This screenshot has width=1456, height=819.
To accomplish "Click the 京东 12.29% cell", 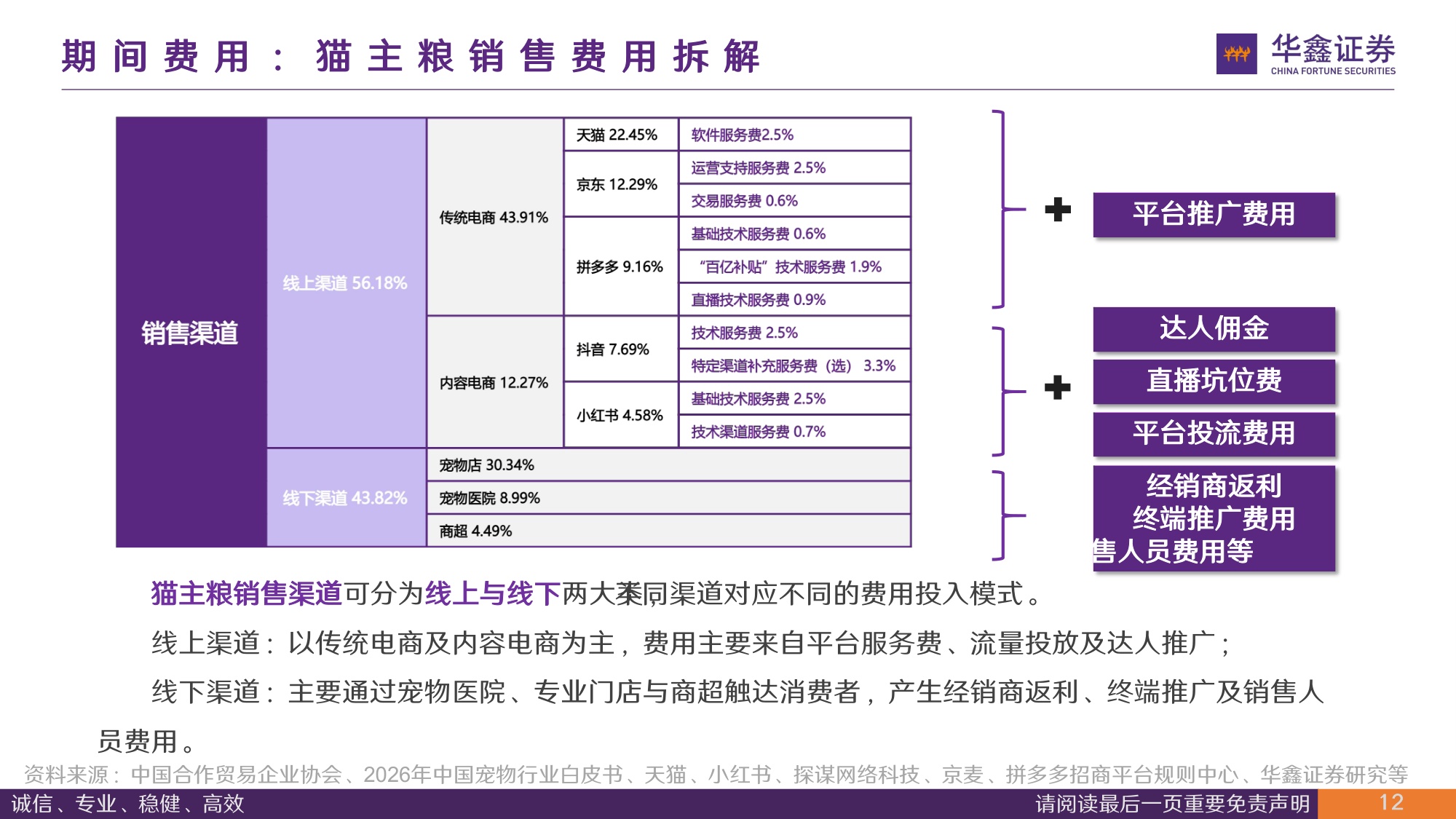I will [621, 184].
